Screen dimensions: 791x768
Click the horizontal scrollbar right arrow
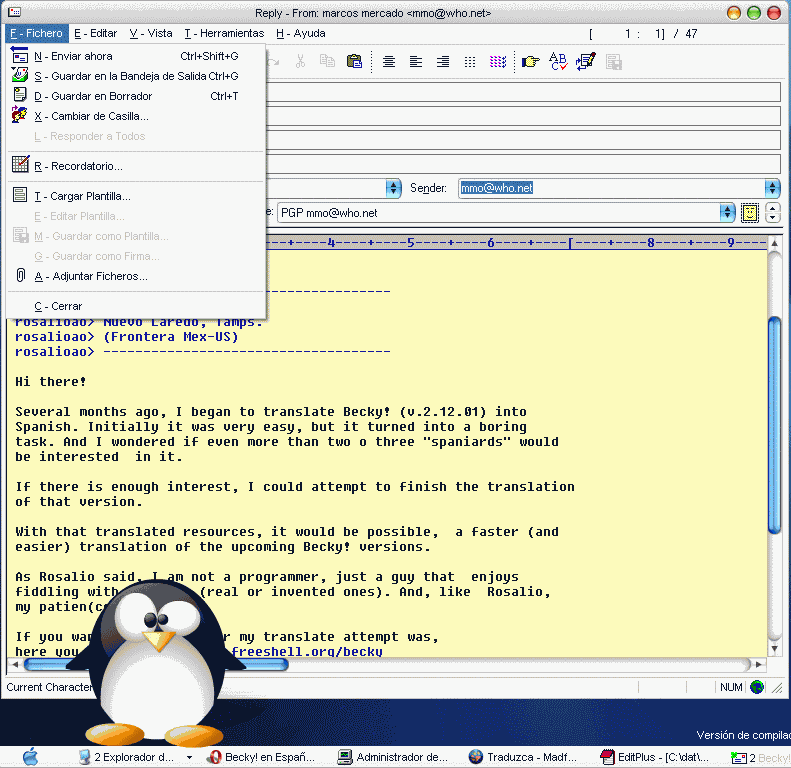click(x=758, y=665)
